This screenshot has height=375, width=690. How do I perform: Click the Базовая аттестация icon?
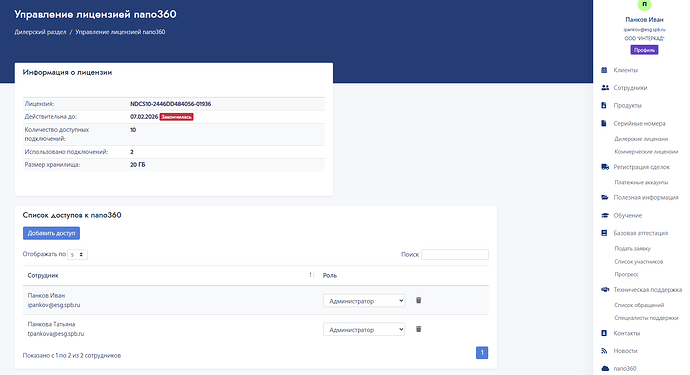pyautogui.click(x=604, y=233)
